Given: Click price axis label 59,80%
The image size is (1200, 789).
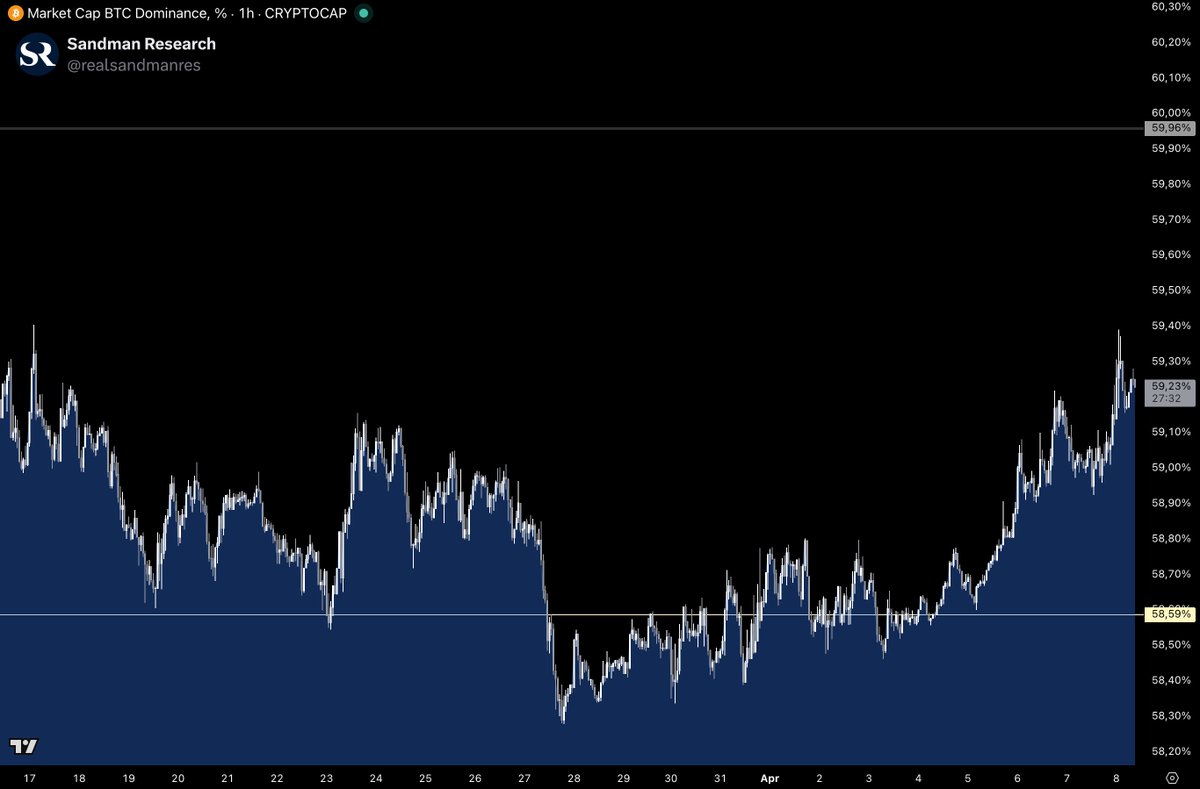Looking at the screenshot, I should tap(1171, 184).
